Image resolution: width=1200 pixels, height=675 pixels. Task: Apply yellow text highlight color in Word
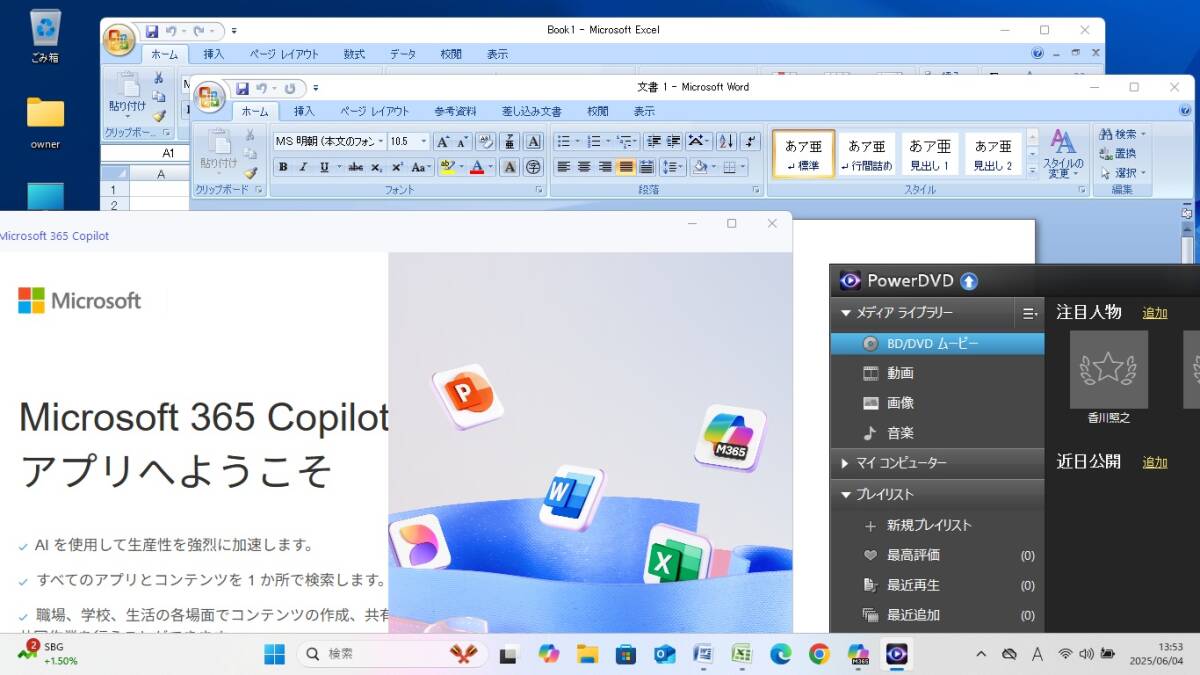pyautogui.click(x=446, y=167)
